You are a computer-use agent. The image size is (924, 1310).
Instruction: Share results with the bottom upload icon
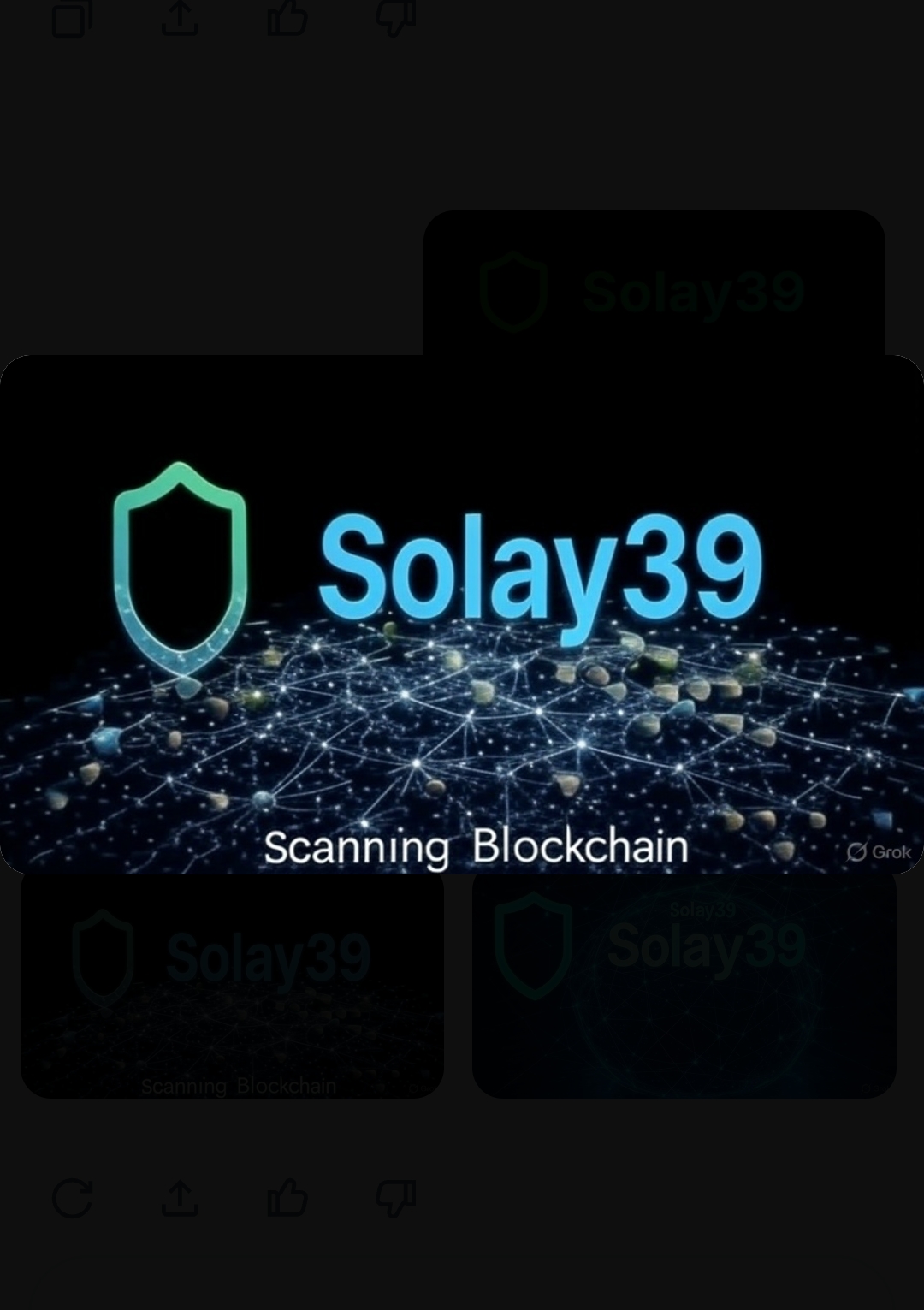[x=180, y=1197]
